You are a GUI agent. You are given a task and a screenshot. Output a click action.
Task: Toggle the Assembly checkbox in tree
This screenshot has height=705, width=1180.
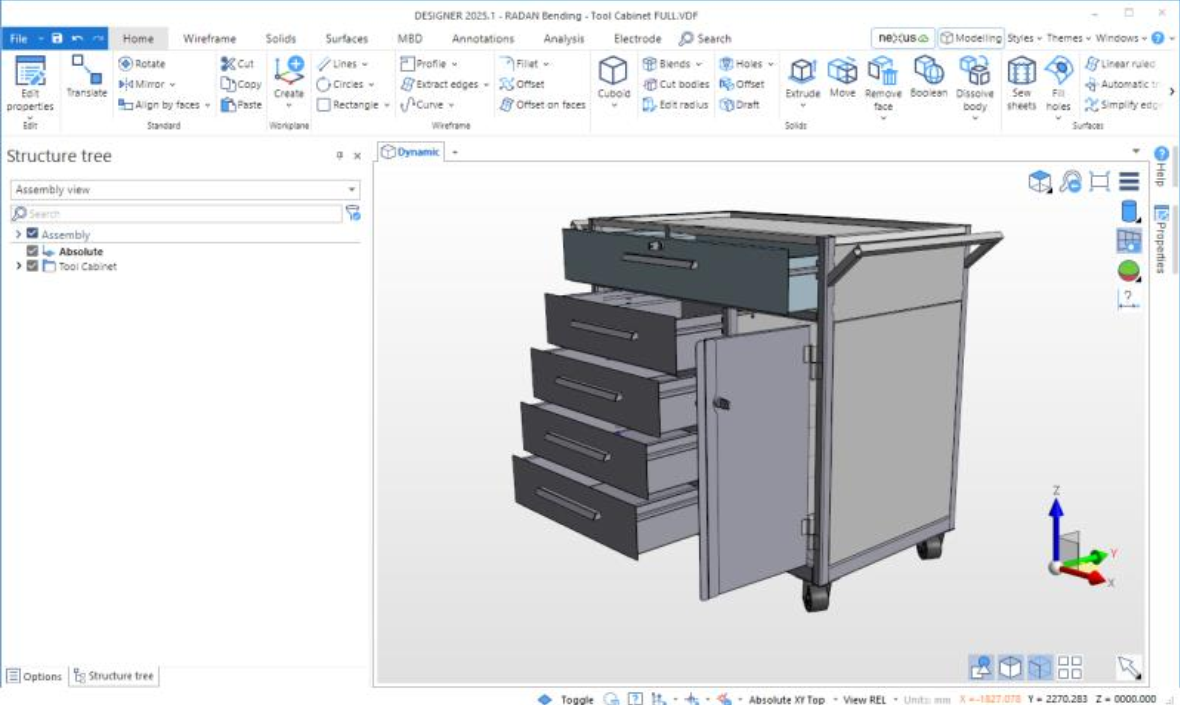(33, 234)
